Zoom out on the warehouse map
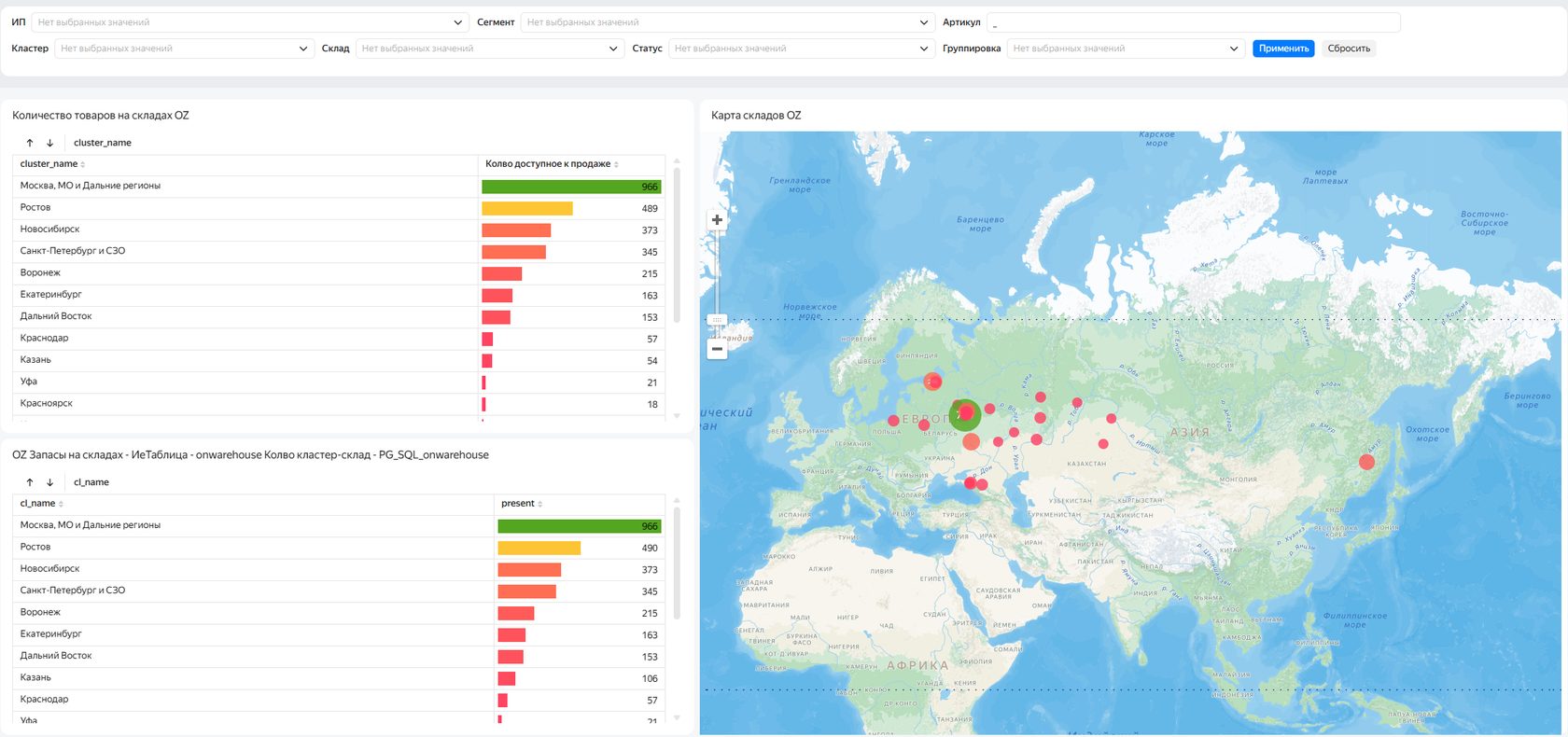Screen dimensions: 1568x737 click(x=717, y=350)
